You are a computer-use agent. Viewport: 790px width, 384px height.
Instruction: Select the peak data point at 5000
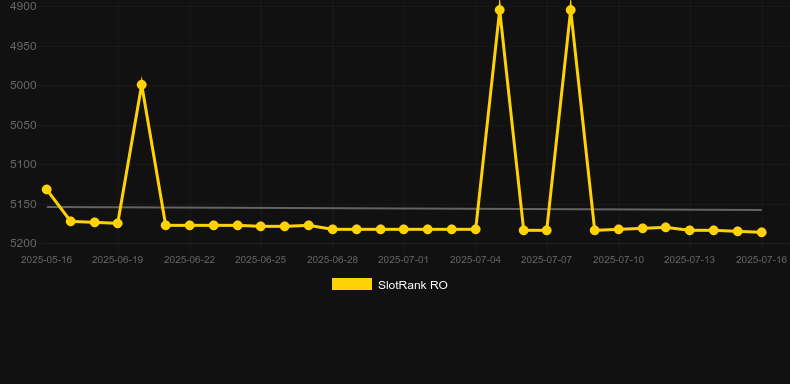142,85
